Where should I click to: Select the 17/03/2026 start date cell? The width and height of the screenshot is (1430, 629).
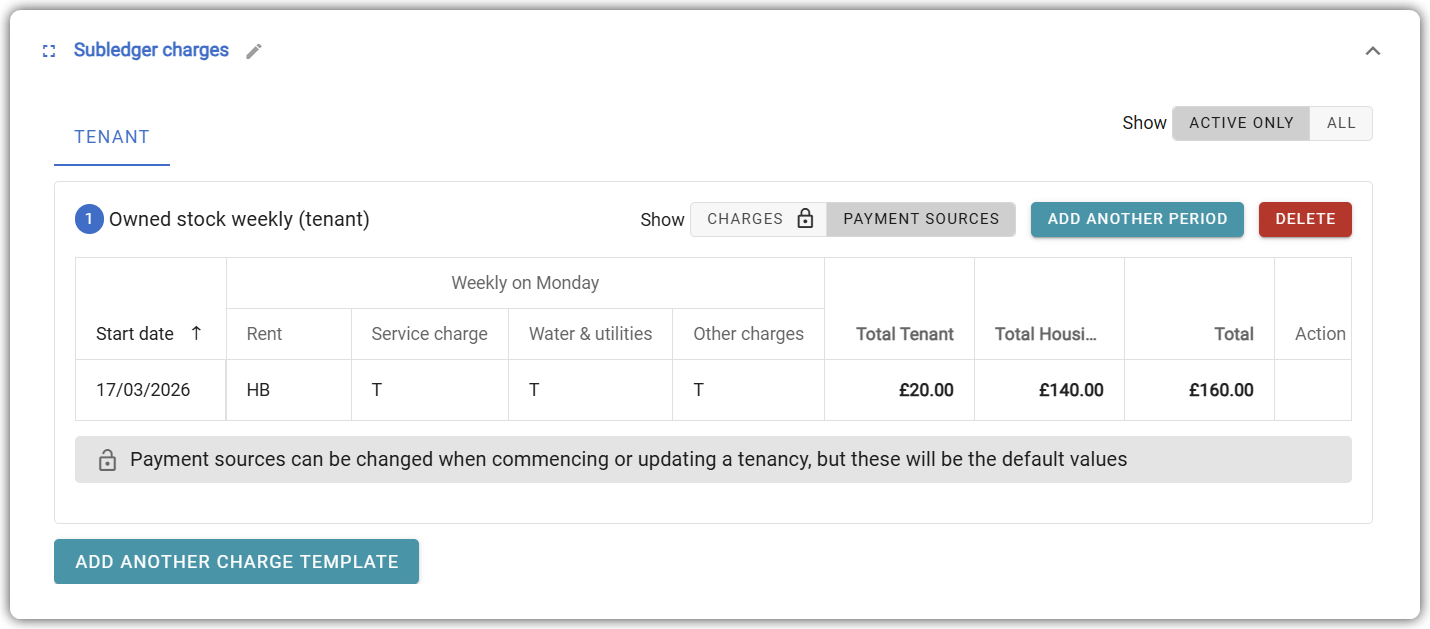tap(143, 390)
